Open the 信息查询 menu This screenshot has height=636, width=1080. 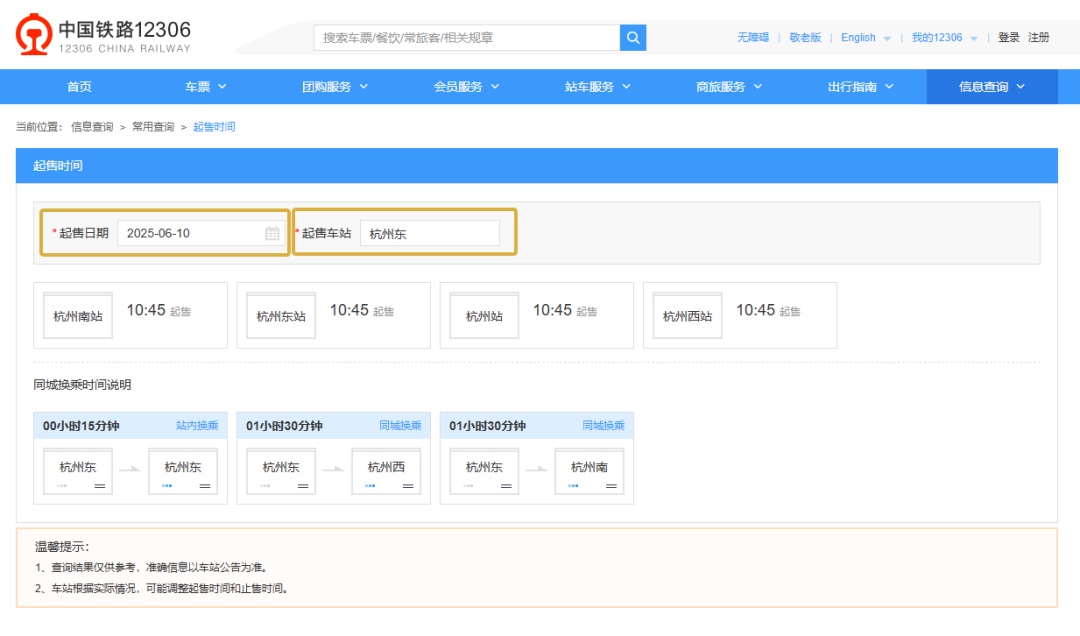tap(992, 87)
